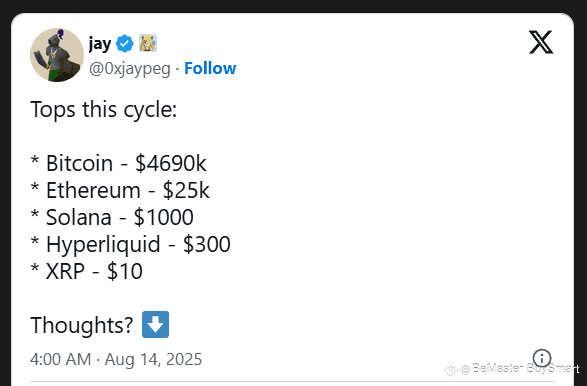Open the X logo link
The image size is (587, 386).
(541, 42)
